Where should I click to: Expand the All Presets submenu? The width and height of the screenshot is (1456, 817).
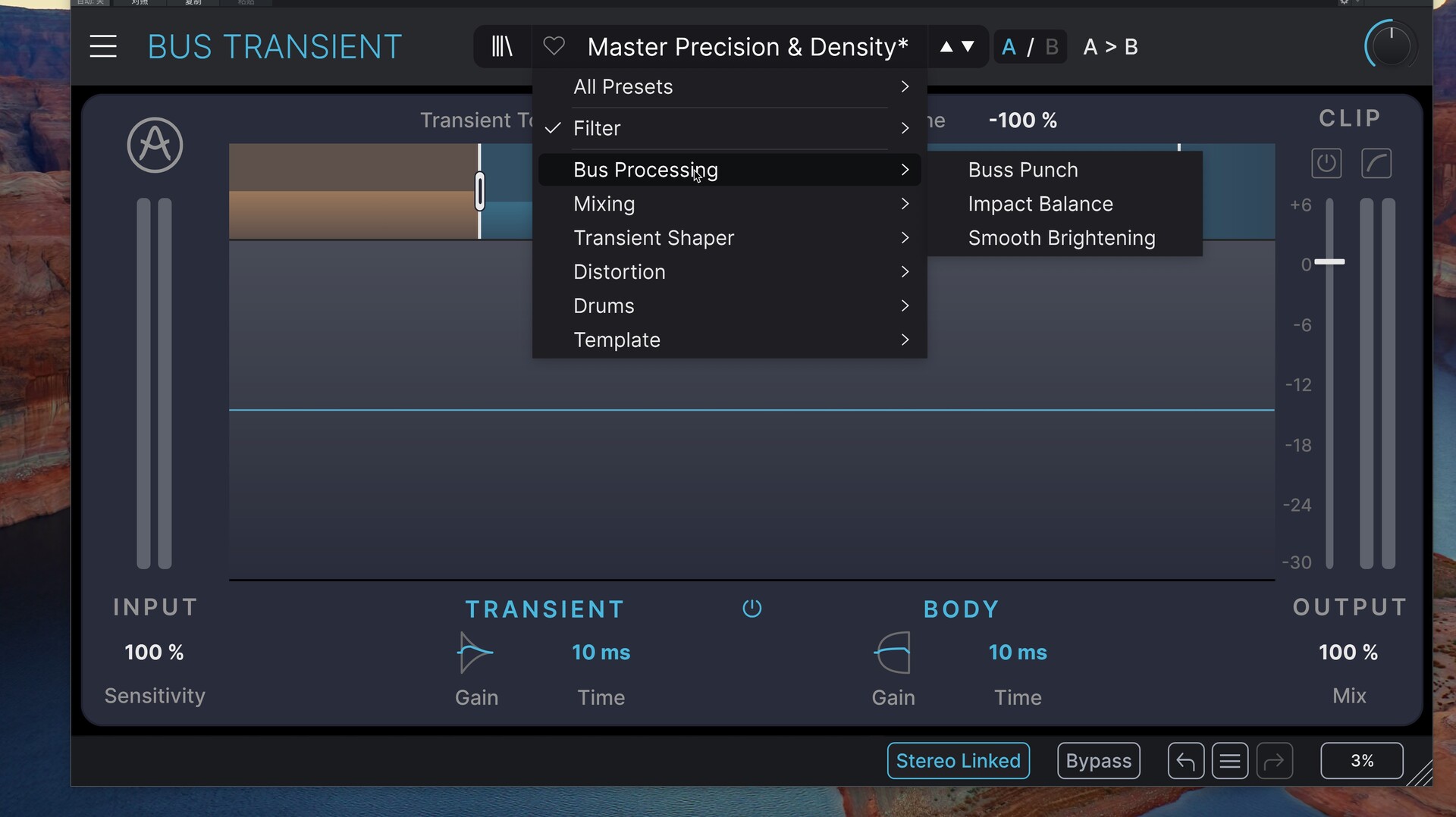click(728, 87)
